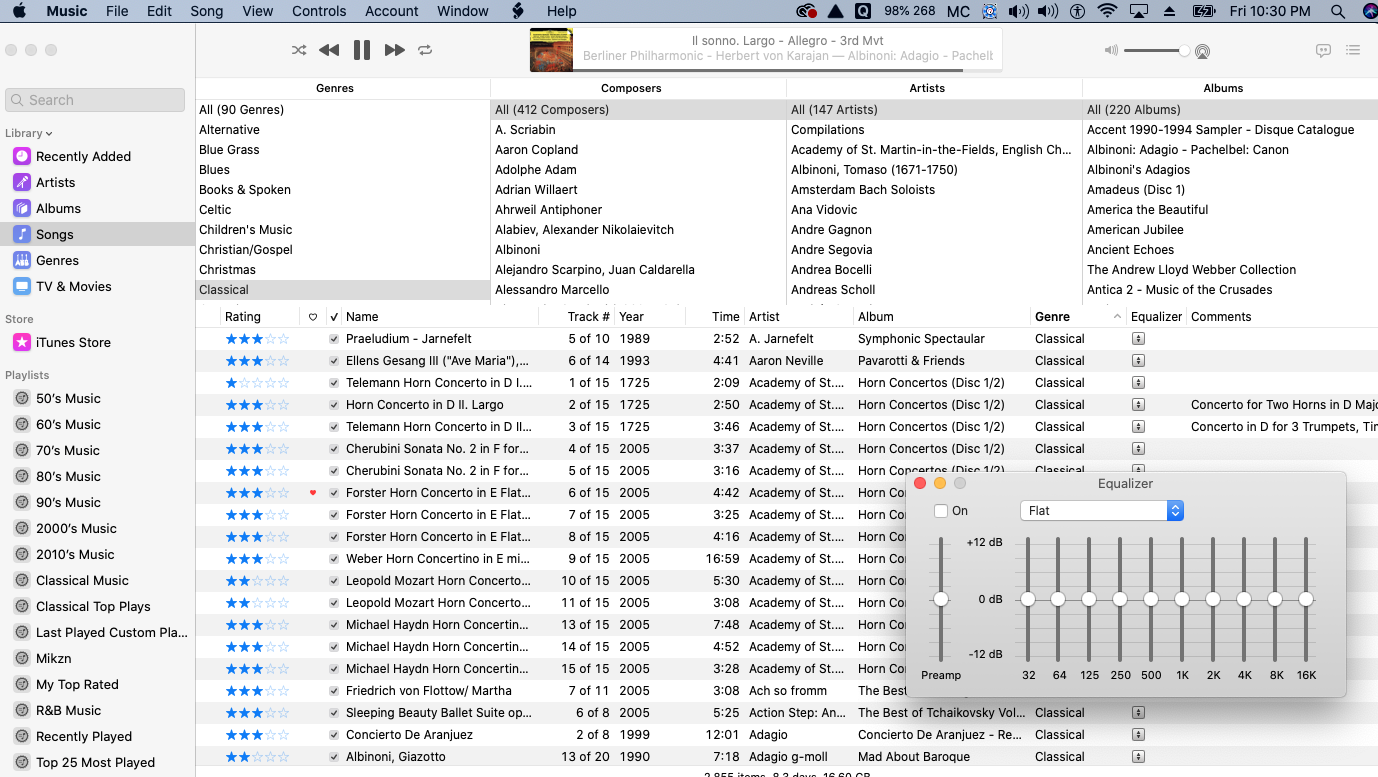Open the Flat preset dropdown in Equalizer
1378x777 pixels.
coord(1102,511)
